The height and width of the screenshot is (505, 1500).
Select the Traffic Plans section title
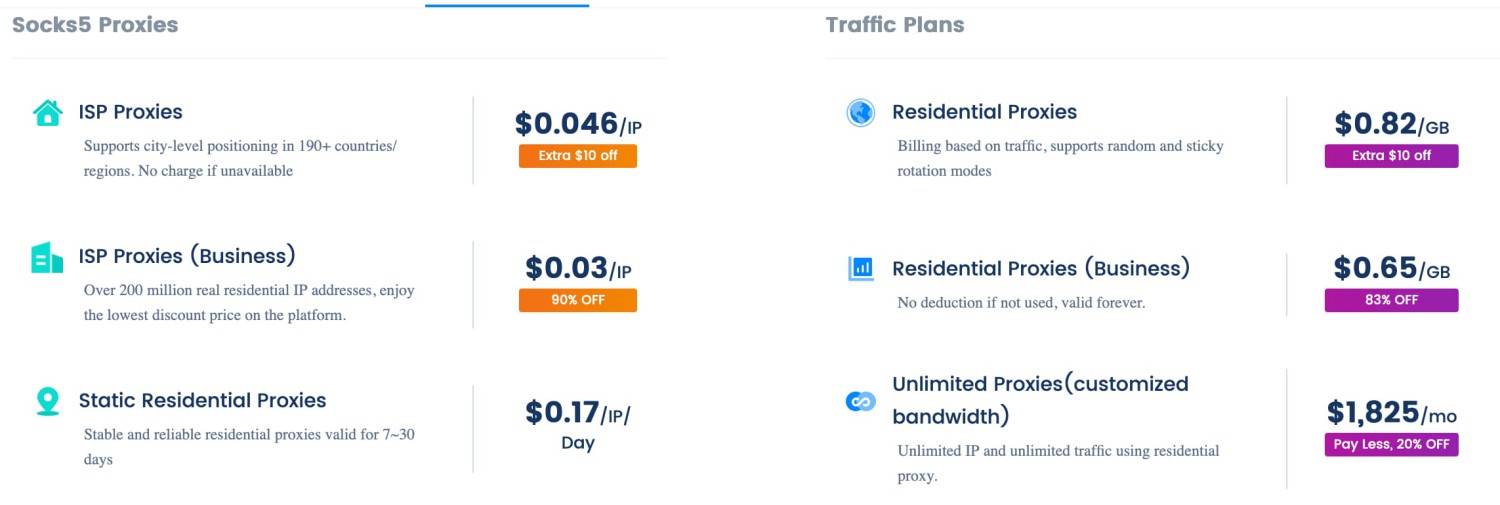click(x=895, y=25)
